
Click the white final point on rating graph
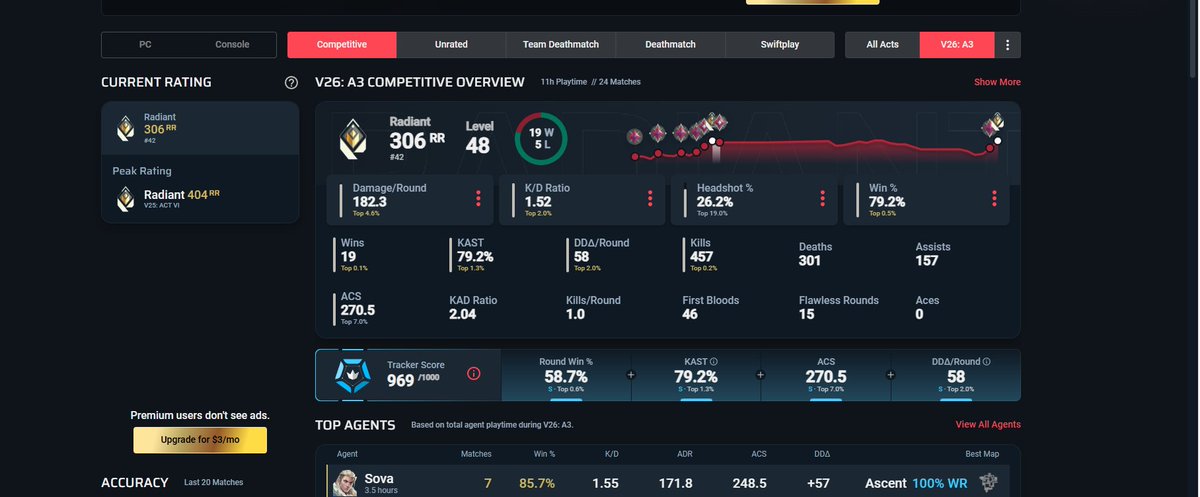click(997, 142)
